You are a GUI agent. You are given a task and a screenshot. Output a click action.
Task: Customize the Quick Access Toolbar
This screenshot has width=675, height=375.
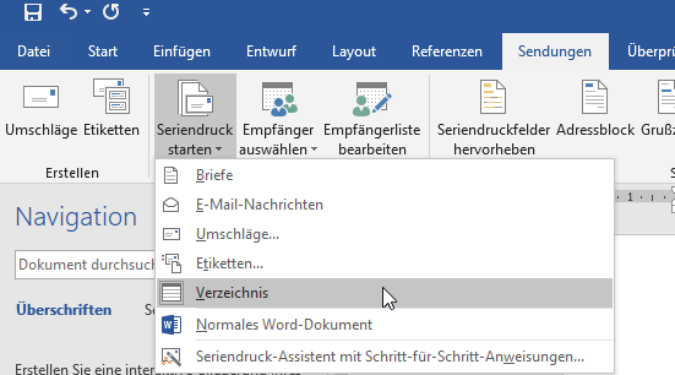(146, 12)
